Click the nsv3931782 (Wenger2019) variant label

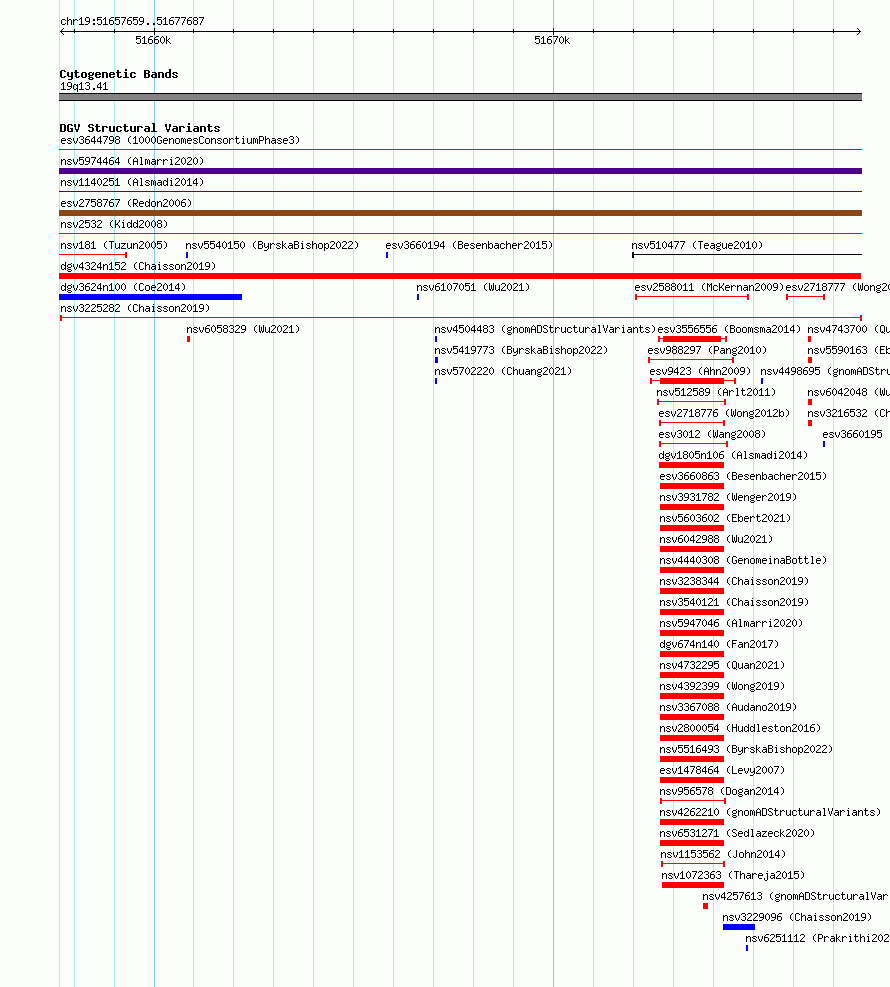(x=728, y=497)
